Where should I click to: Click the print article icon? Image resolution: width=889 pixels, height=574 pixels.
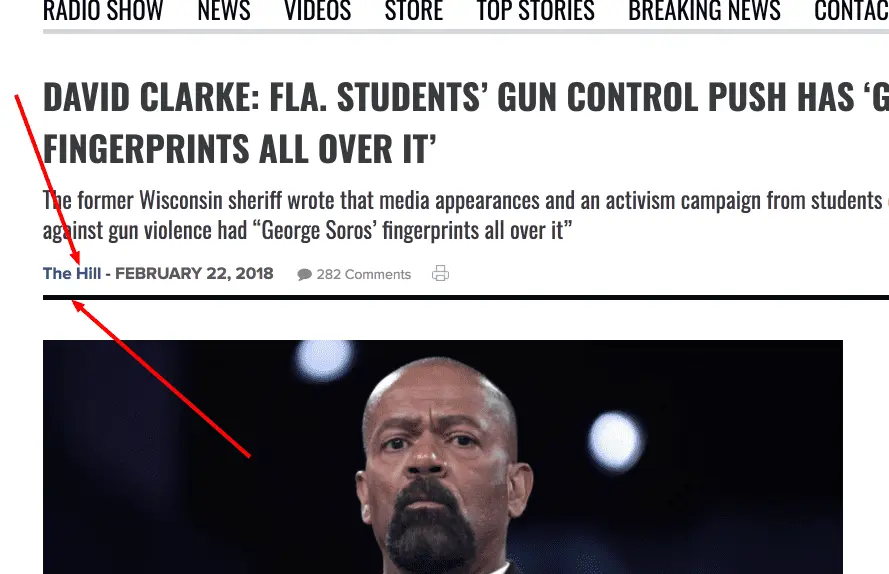pos(441,273)
